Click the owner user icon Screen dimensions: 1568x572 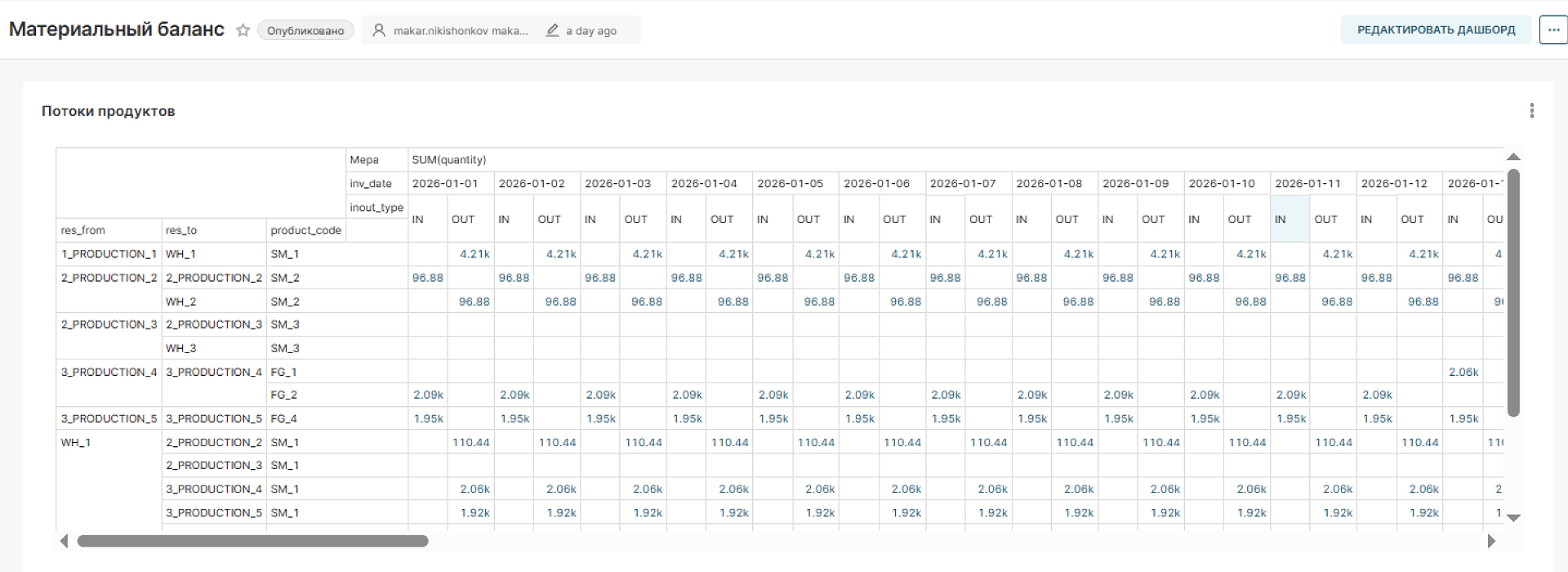[x=379, y=30]
